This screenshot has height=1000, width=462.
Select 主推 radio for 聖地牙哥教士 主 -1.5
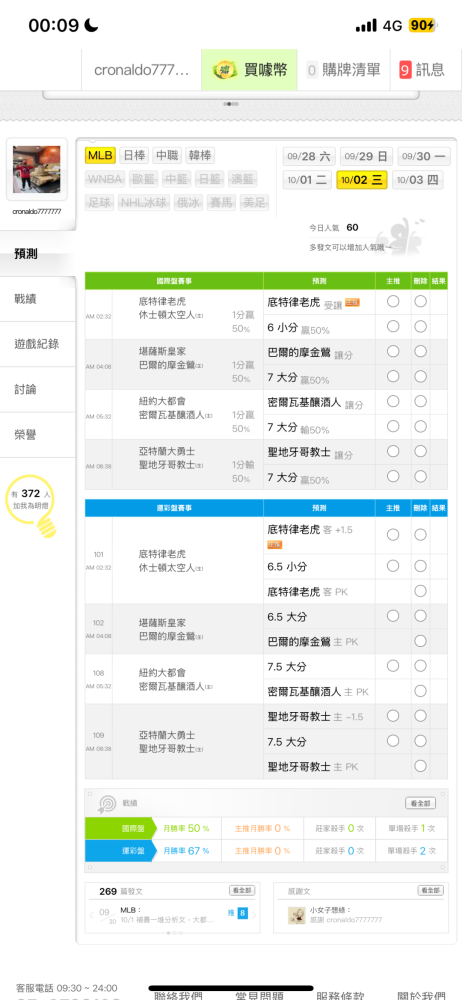[393, 716]
